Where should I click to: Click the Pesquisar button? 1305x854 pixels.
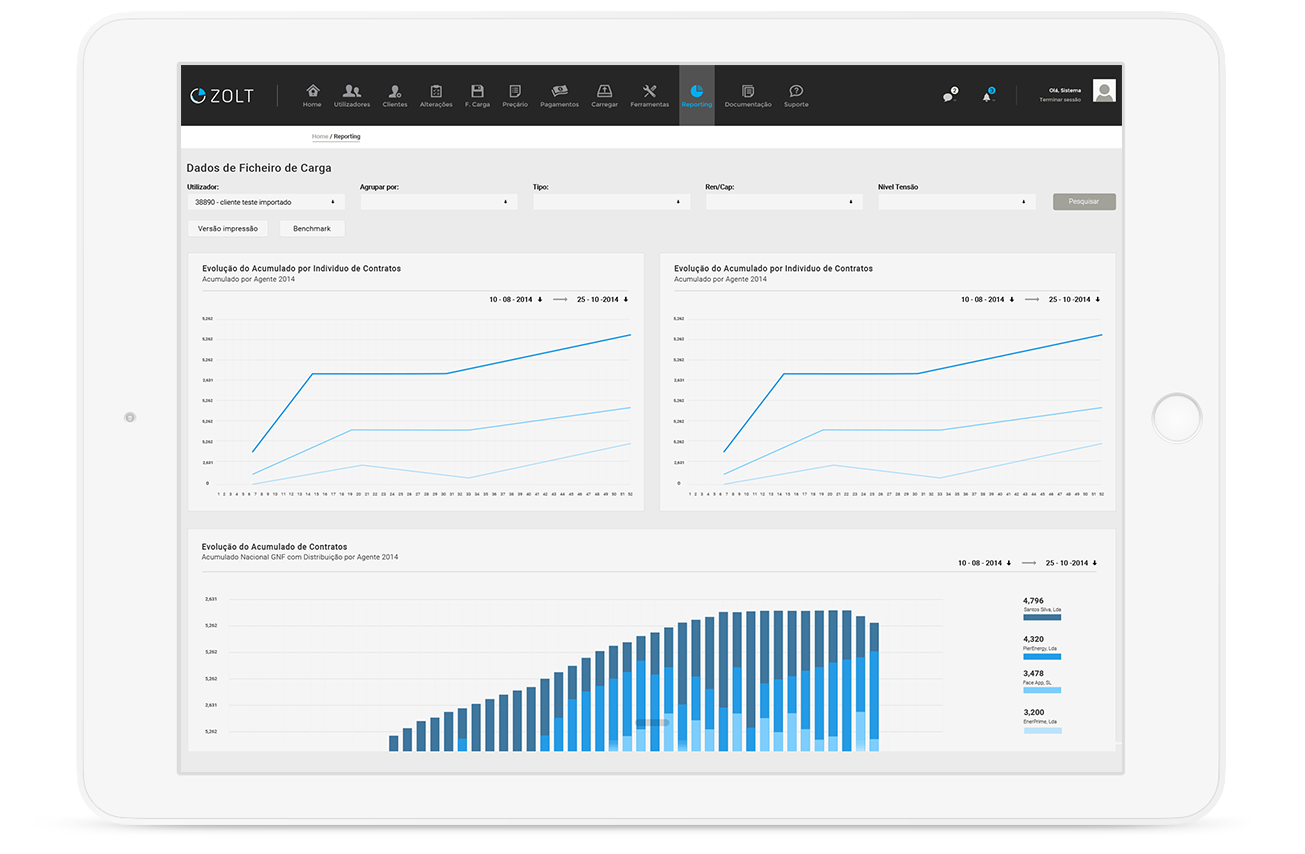pyautogui.click(x=1084, y=202)
